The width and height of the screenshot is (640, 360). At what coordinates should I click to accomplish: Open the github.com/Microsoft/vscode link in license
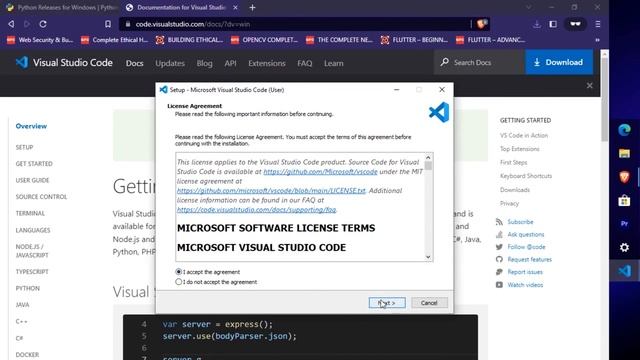pos(320,172)
